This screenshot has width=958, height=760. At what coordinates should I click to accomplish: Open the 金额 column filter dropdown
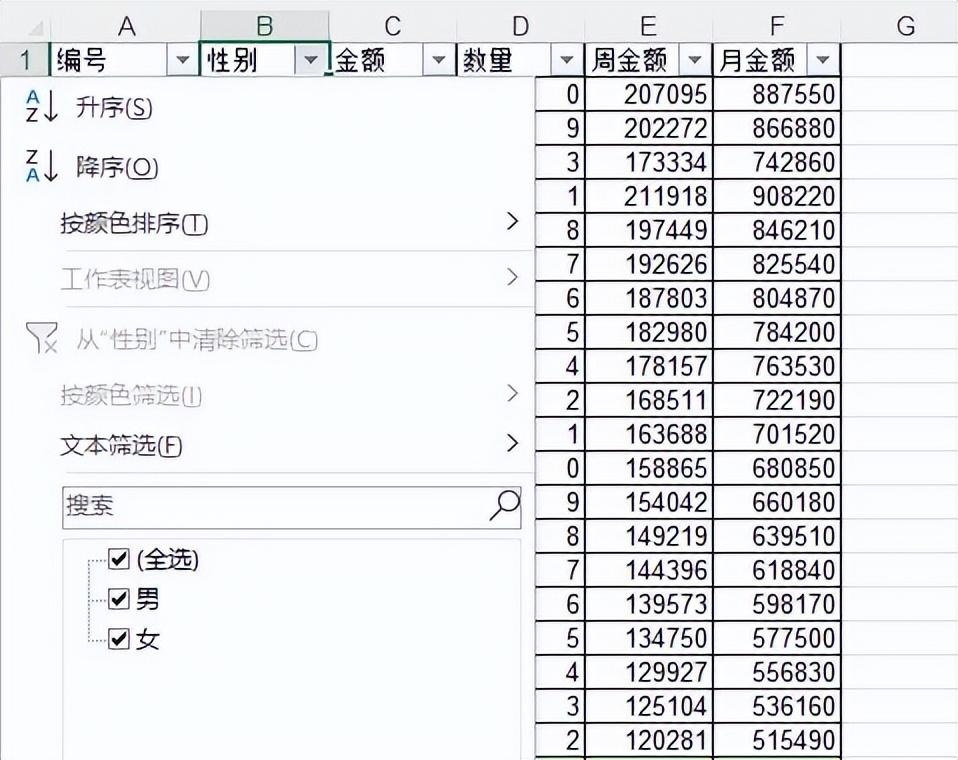[x=439, y=60]
